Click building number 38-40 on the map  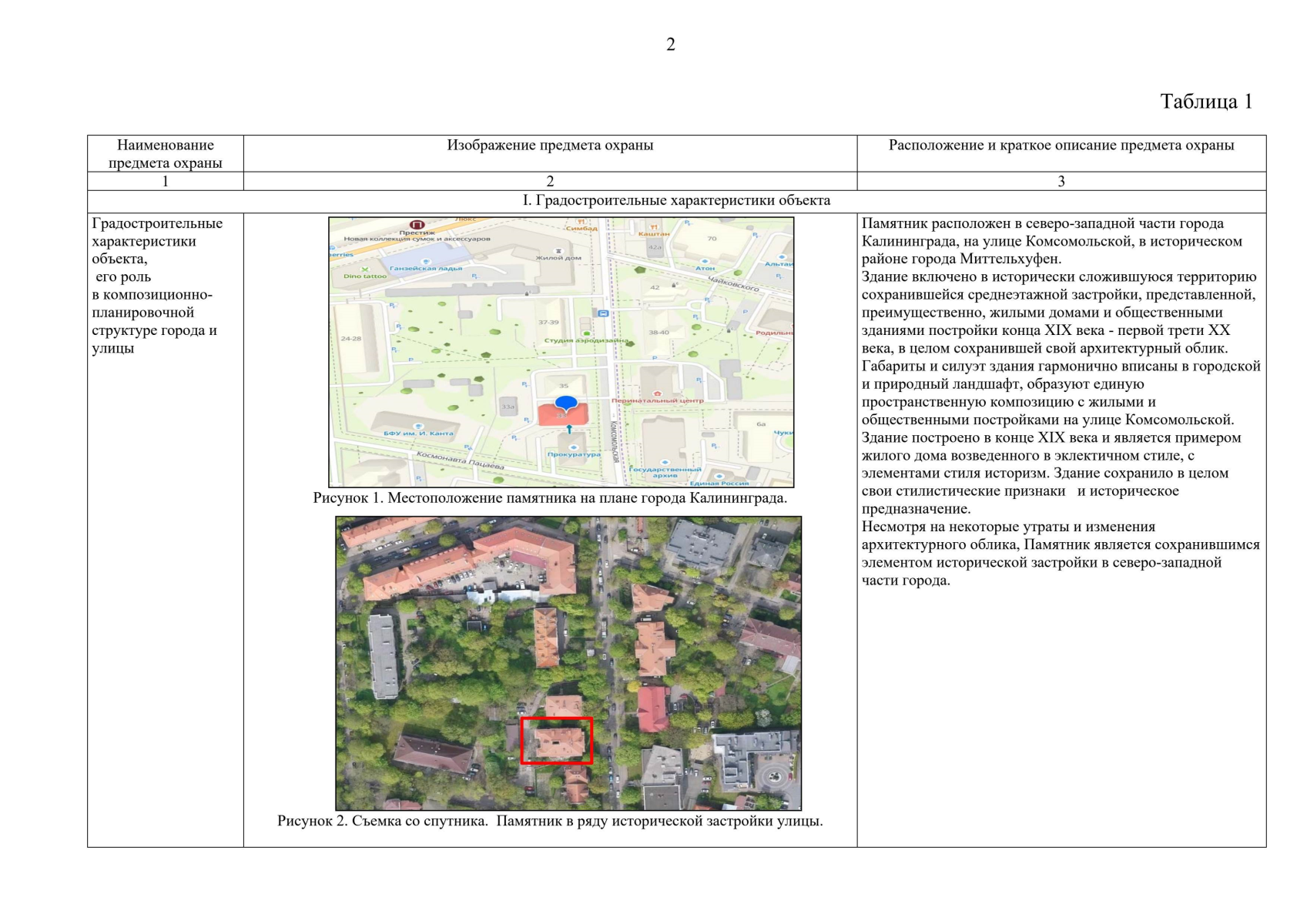coord(659,333)
